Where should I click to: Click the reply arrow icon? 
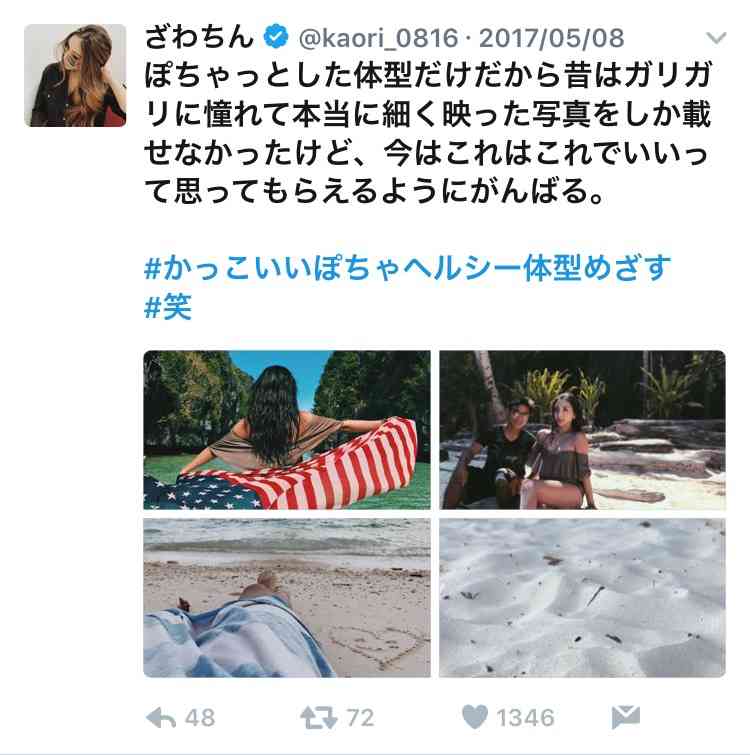tap(160, 718)
